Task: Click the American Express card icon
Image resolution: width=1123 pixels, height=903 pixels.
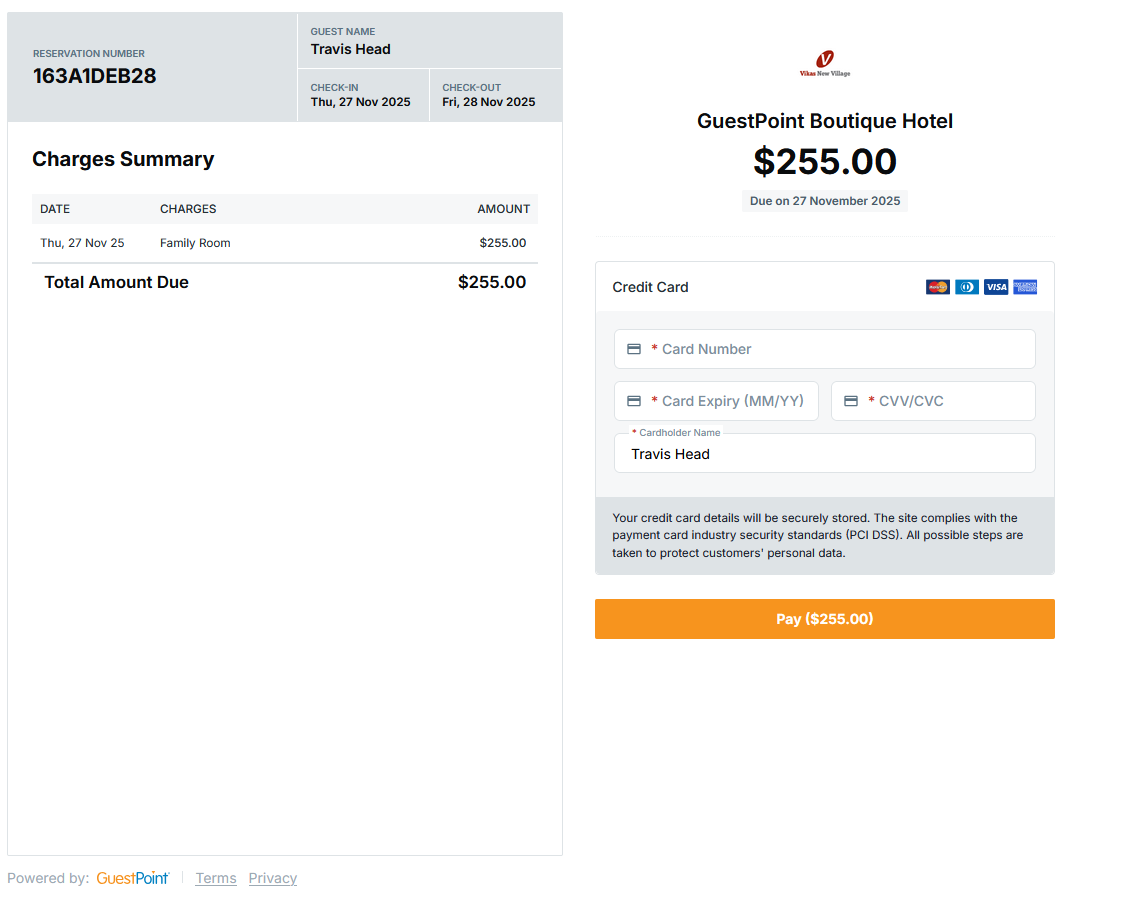Action: point(1025,287)
